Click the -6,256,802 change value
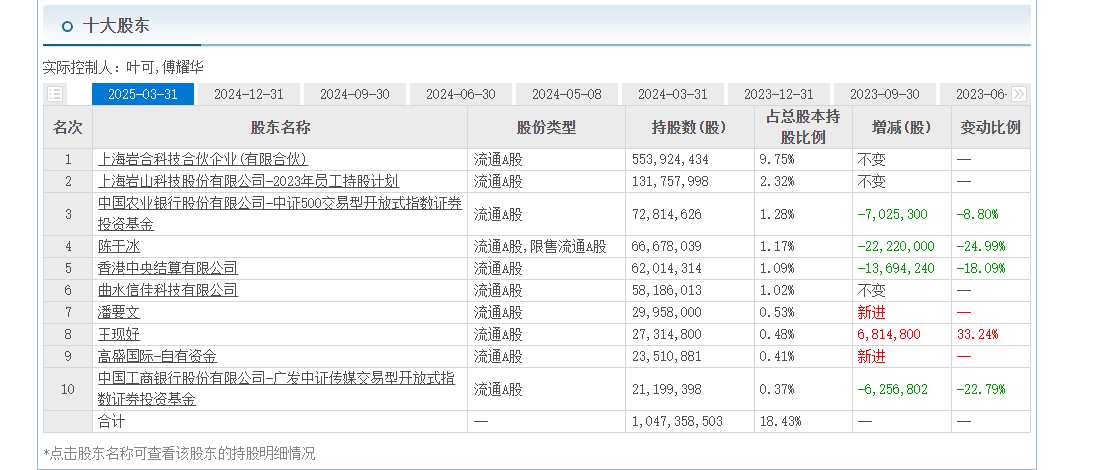 click(892, 389)
